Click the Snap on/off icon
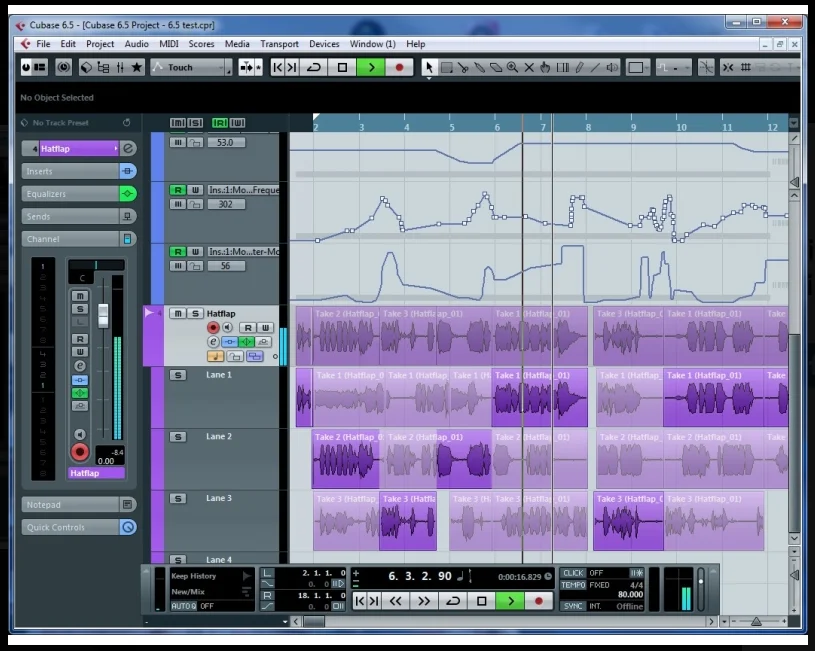This screenshot has width=815, height=651. pos(728,68)
